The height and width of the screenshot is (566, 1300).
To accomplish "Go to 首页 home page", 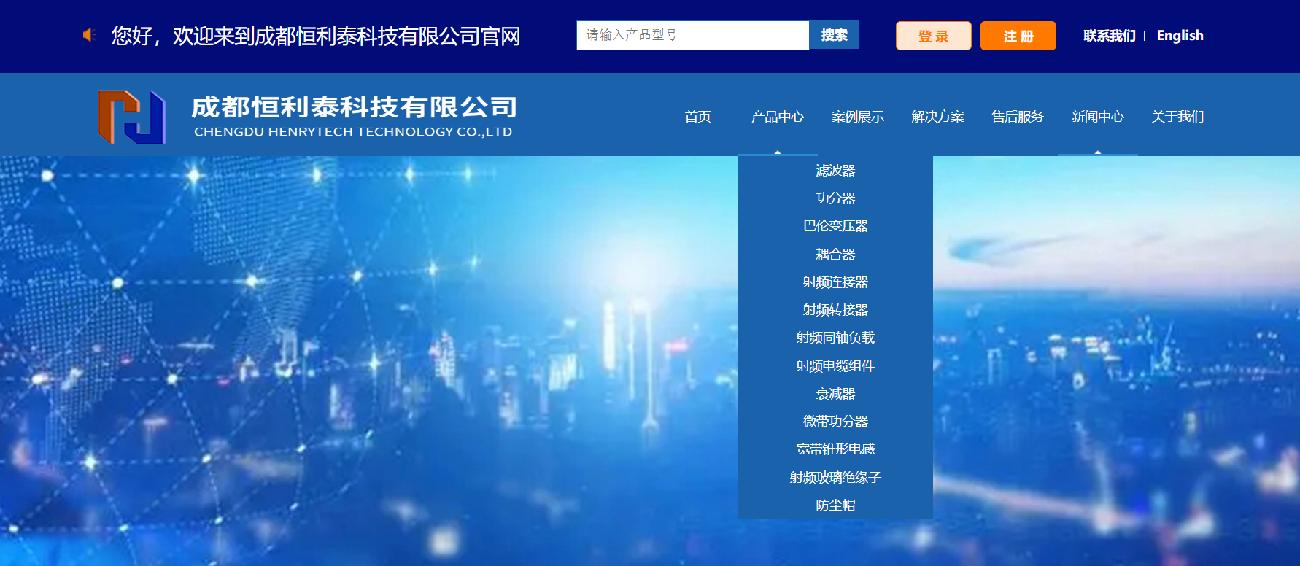I will pyautogui.click(x=698, y=117).
